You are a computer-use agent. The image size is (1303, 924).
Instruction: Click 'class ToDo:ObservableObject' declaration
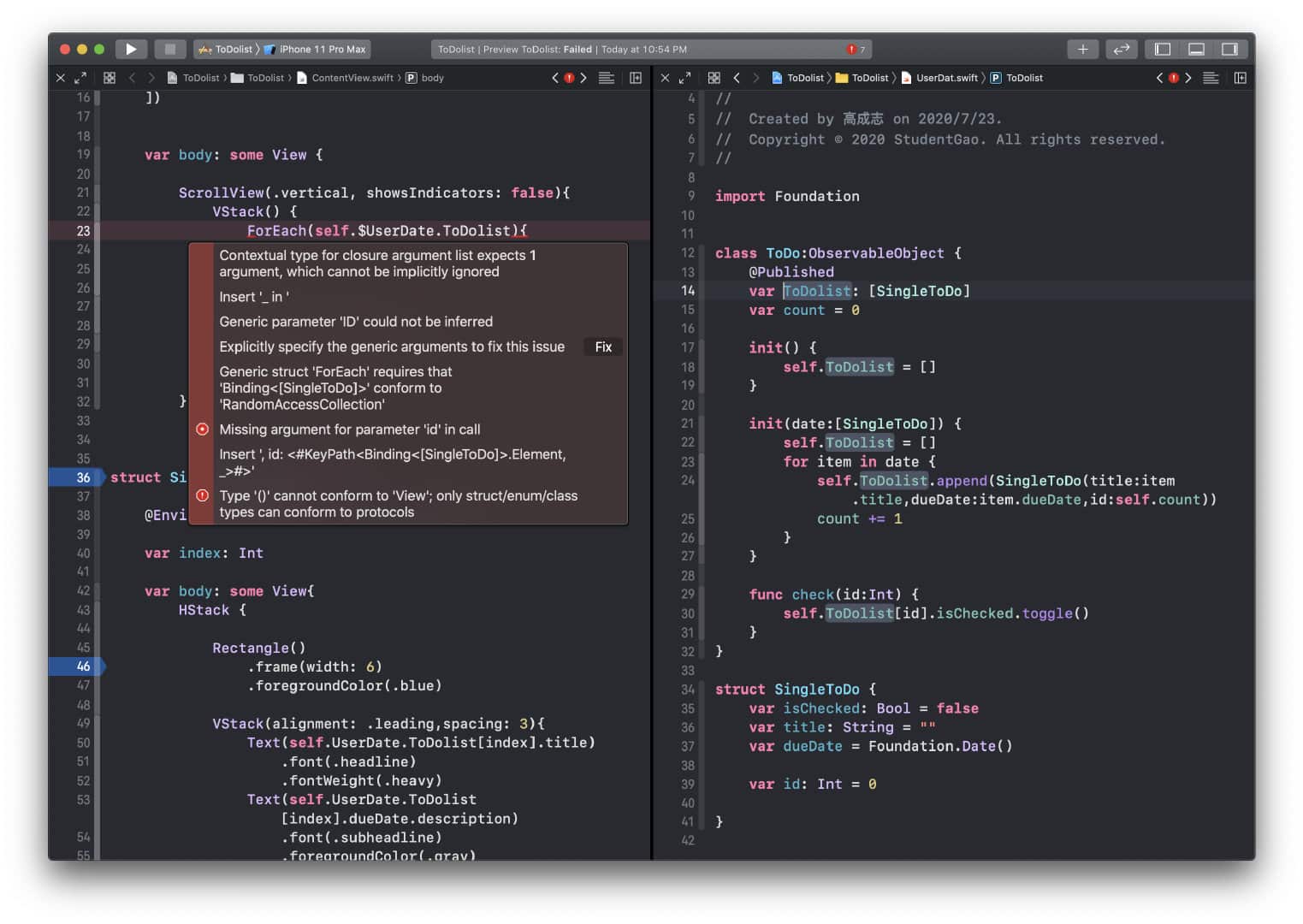point(838,253)
